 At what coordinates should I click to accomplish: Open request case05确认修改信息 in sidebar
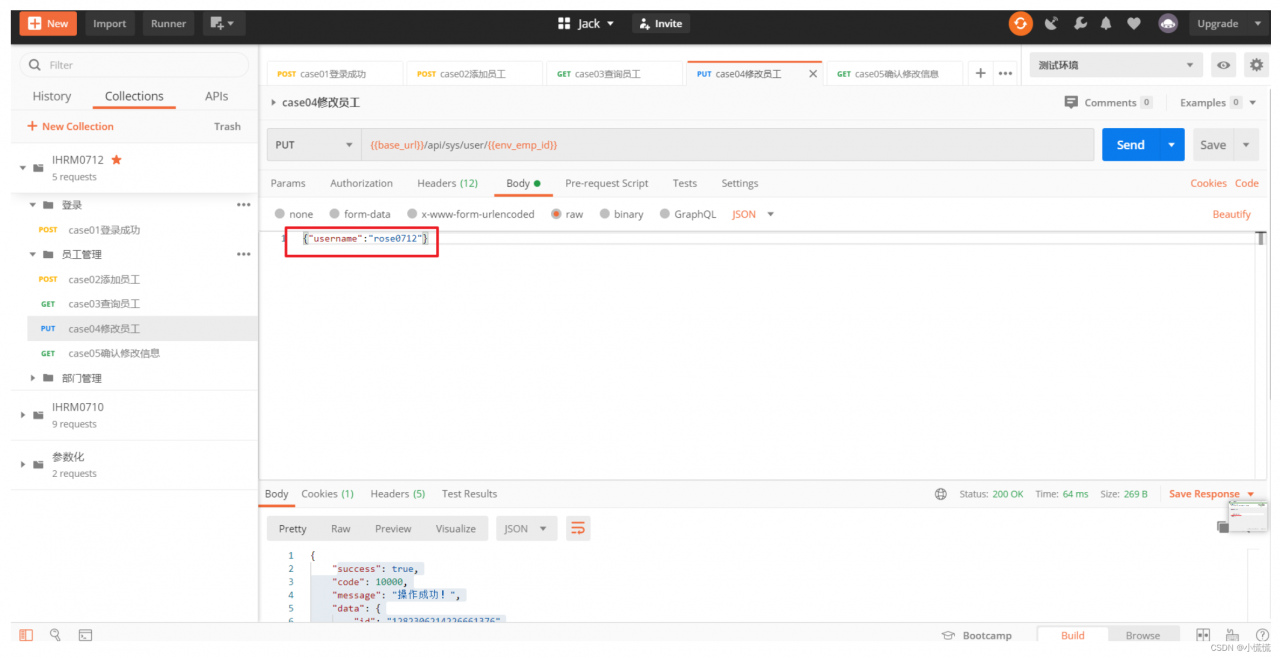click(x=114, y=353)
